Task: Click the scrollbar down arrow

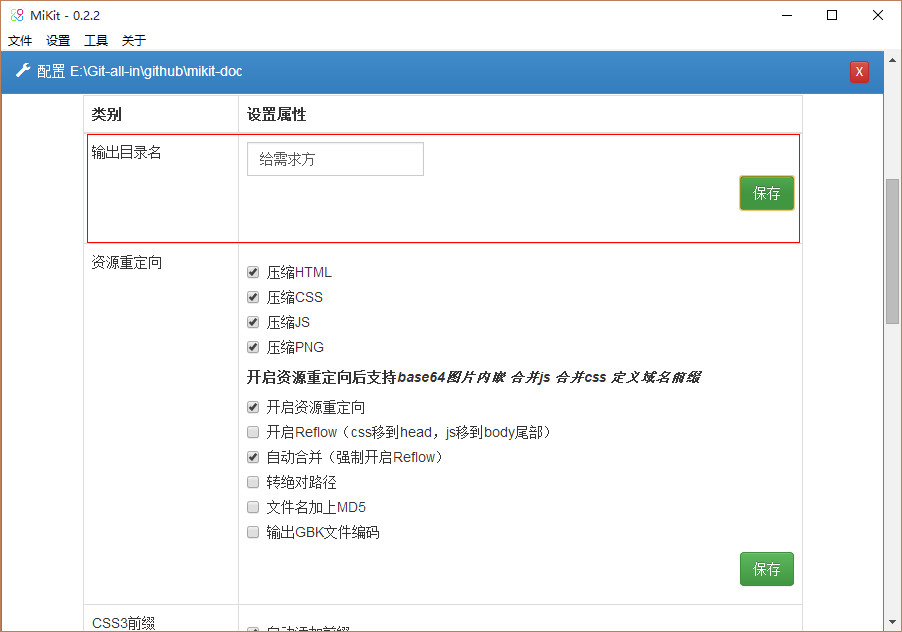Action: 892,622
